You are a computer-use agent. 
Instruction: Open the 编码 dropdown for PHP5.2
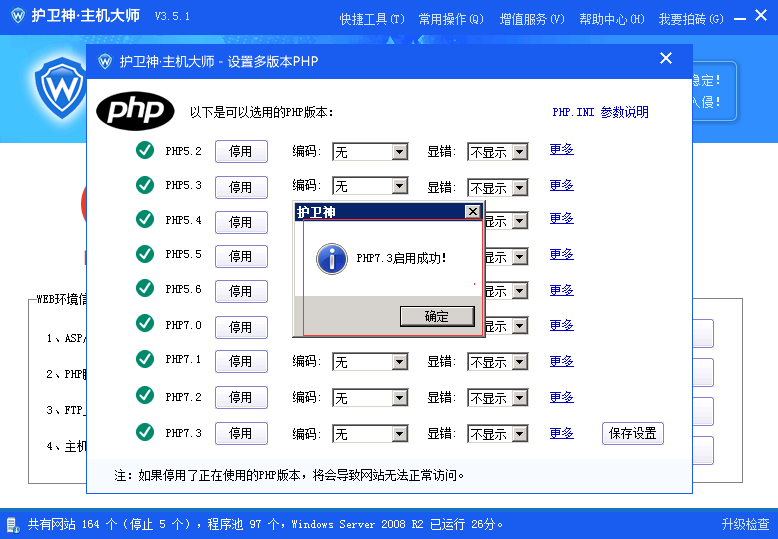pyautogui.click(x=399, y=152)
